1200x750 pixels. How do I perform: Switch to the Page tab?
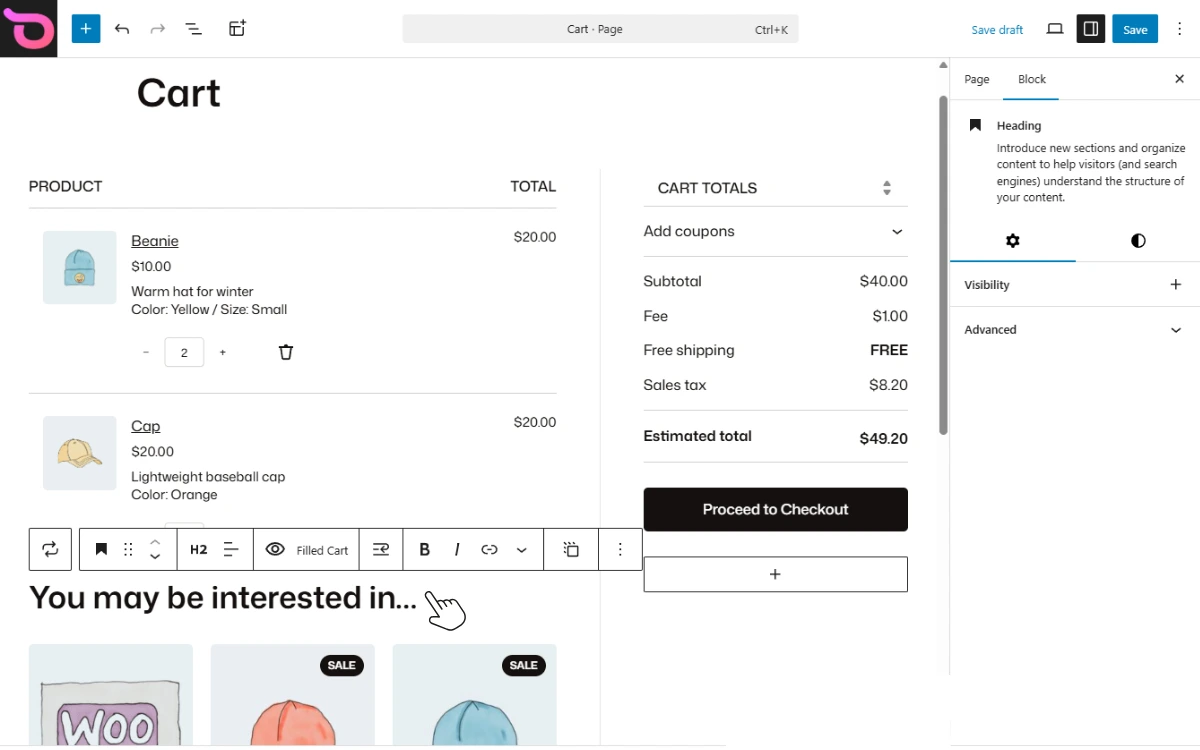point(977,79)
